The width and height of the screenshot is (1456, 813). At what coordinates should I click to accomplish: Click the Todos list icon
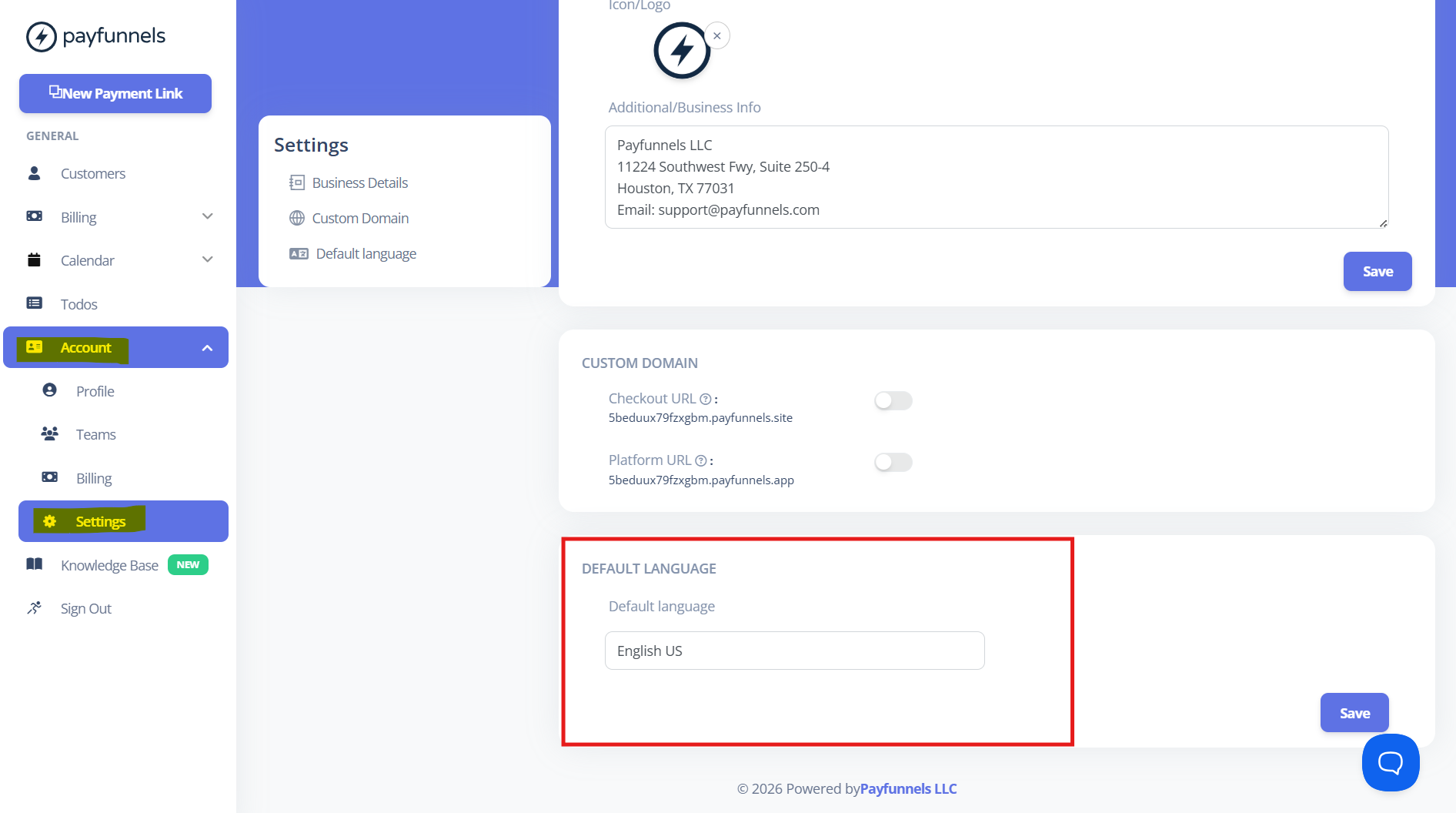[35, 303]
